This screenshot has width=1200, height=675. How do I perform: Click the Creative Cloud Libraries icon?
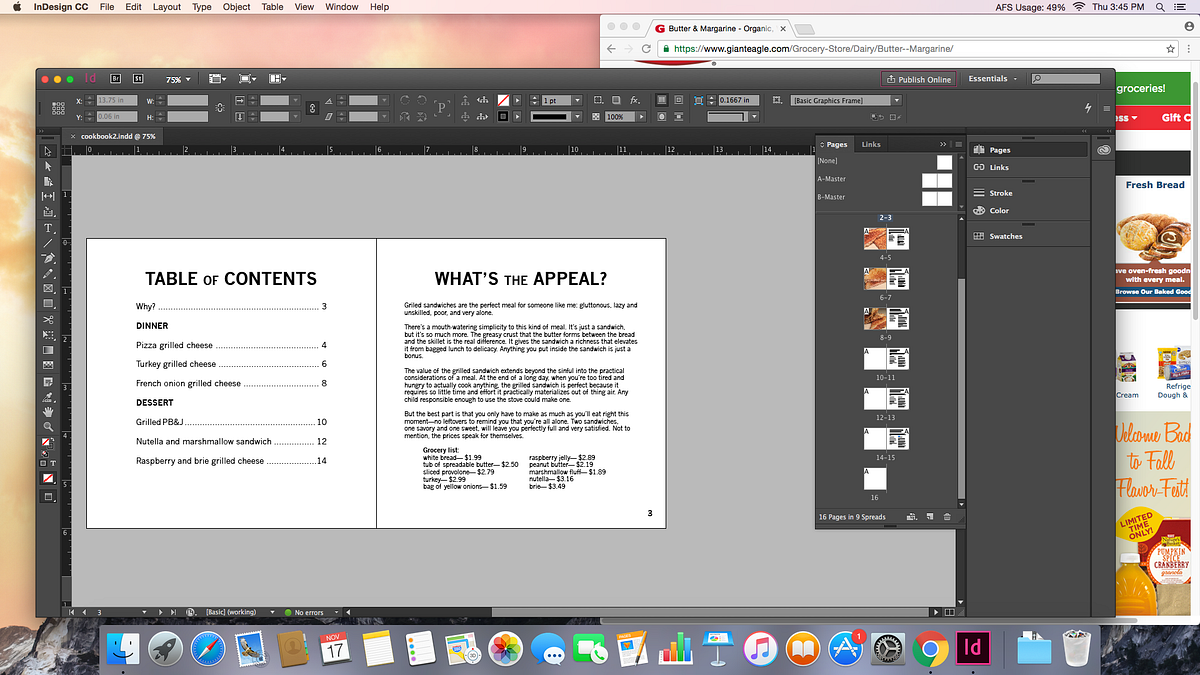click(x=1104, y=149)
